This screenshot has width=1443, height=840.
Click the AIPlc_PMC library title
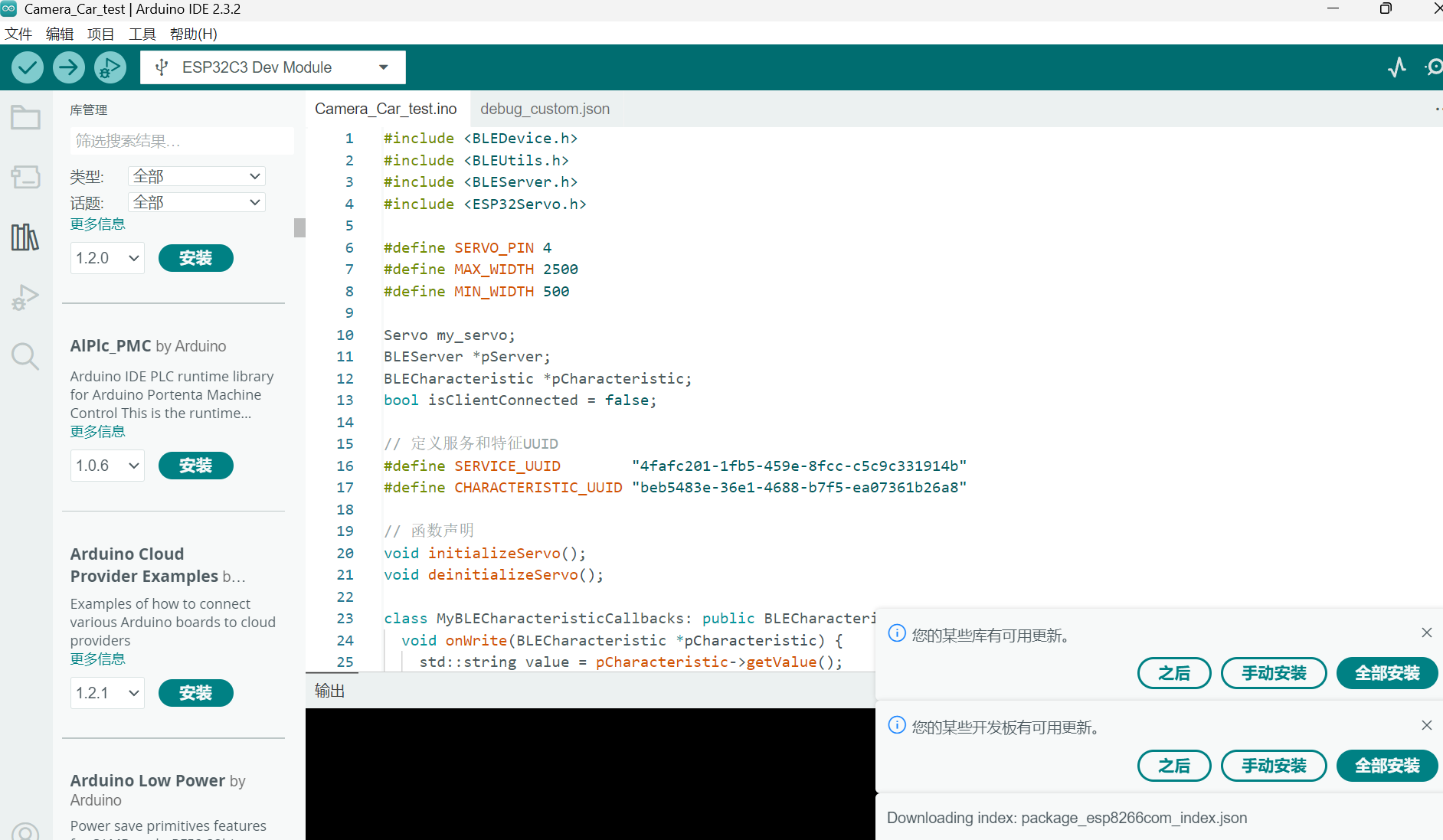111,346
